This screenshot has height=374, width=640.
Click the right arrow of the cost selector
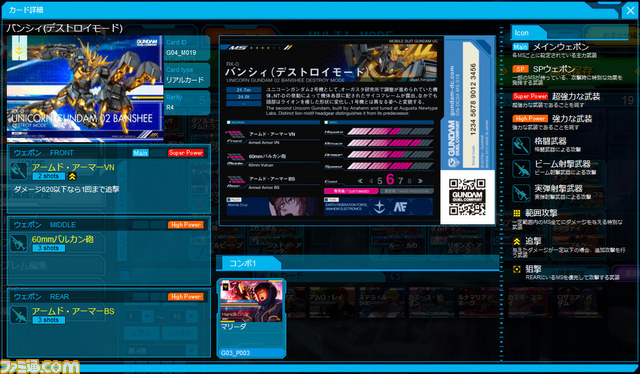pyautogui.click(x=420, y=180)
